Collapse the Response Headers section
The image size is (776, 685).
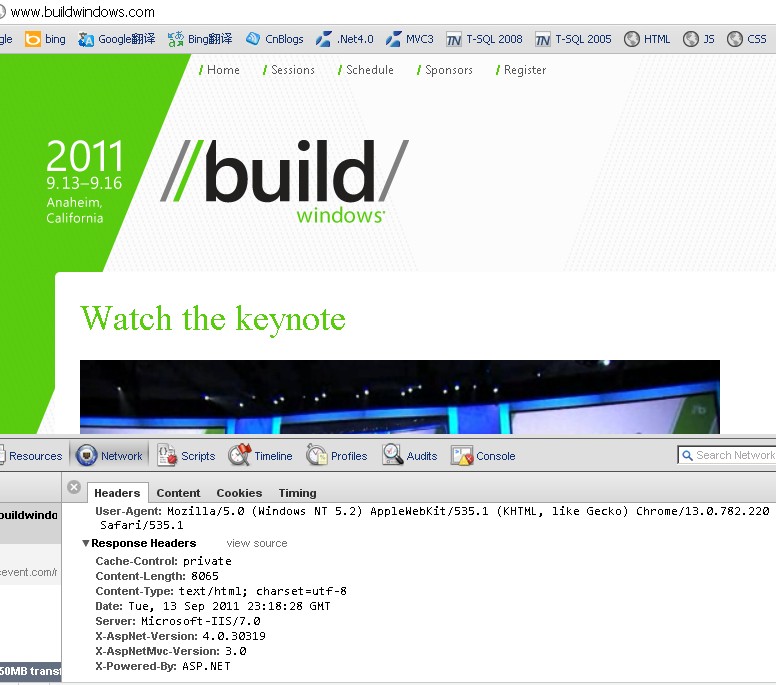click(x=86, y=543)
